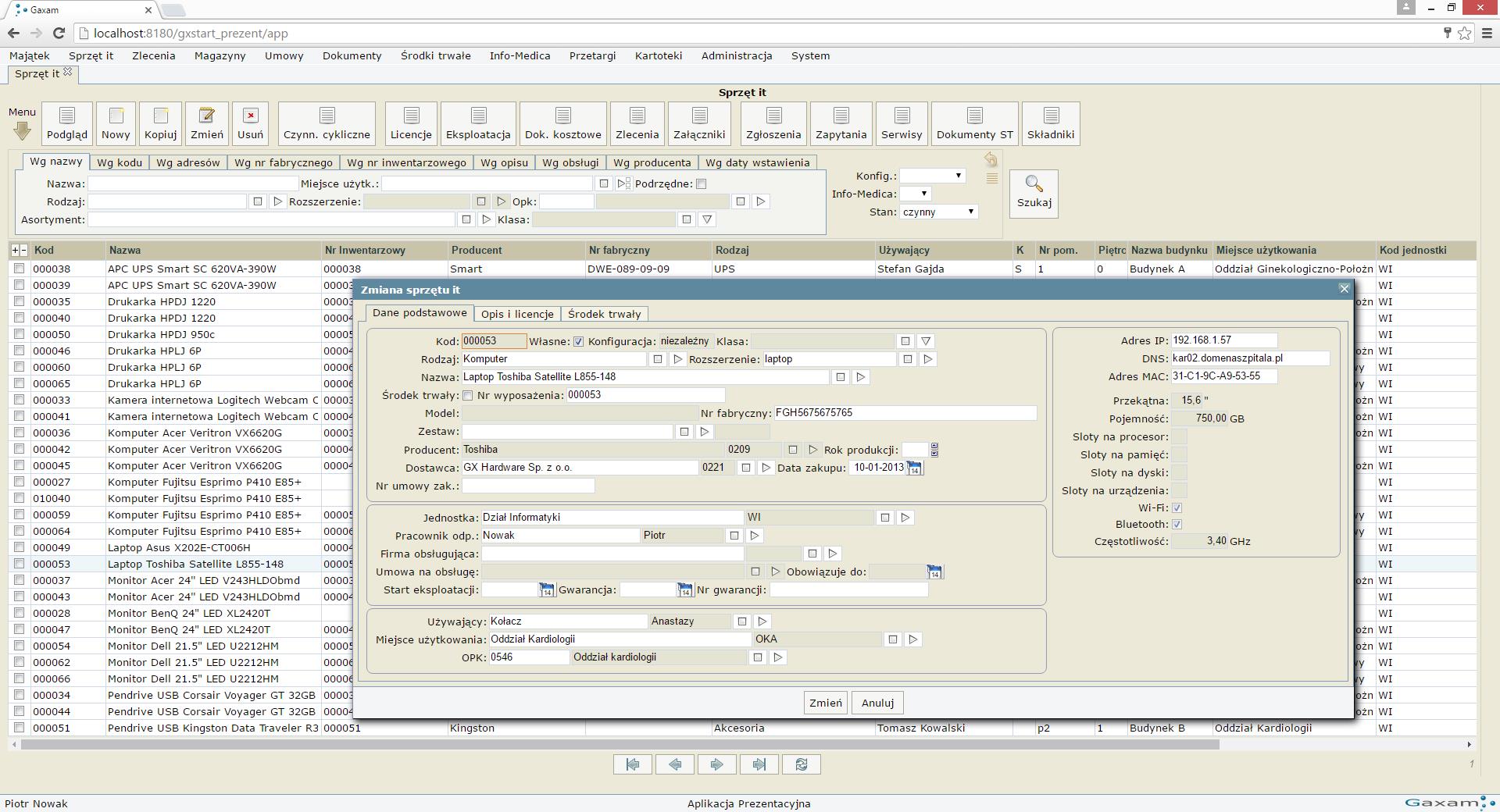Refresh the equipment list
Screen dimensions: 1500x812
pos(801,764)
